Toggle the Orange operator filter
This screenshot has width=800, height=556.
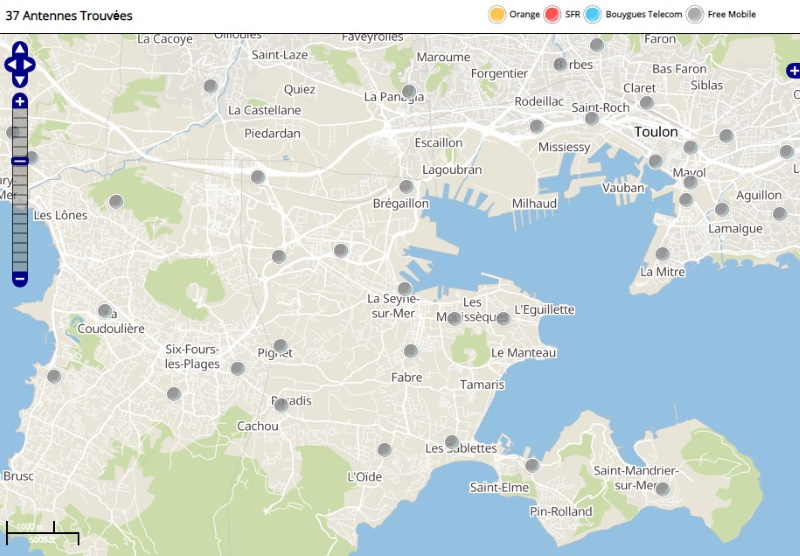496,14
